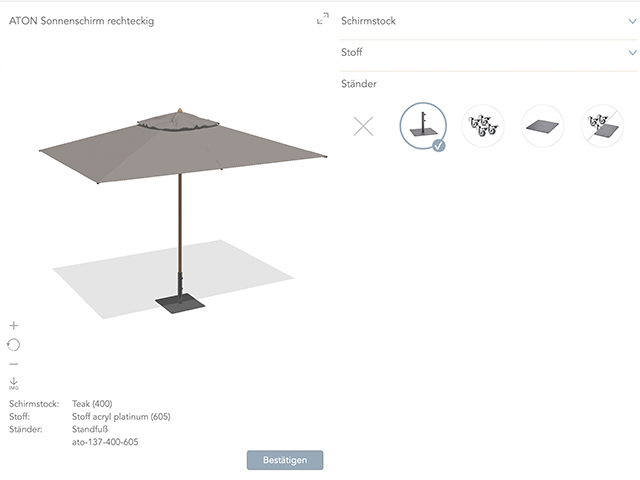The image size is (640, 480).
Task: Expand the Schirmstock chevron
Action: (x=631, y=20)
